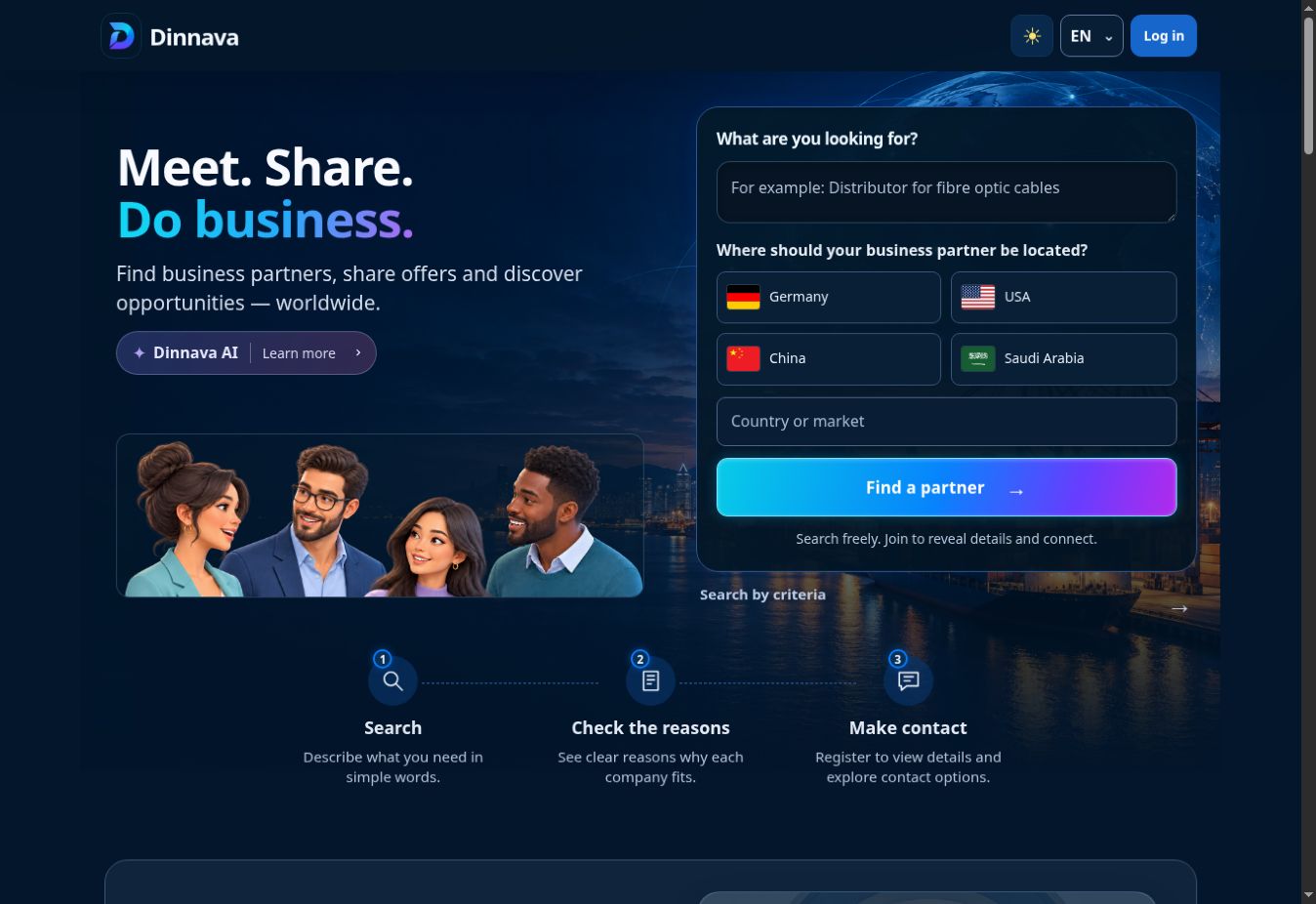This screenshot has height=904, width=1316.
Task: Click the scrollbar up arrow
Action: point(1308,8)
